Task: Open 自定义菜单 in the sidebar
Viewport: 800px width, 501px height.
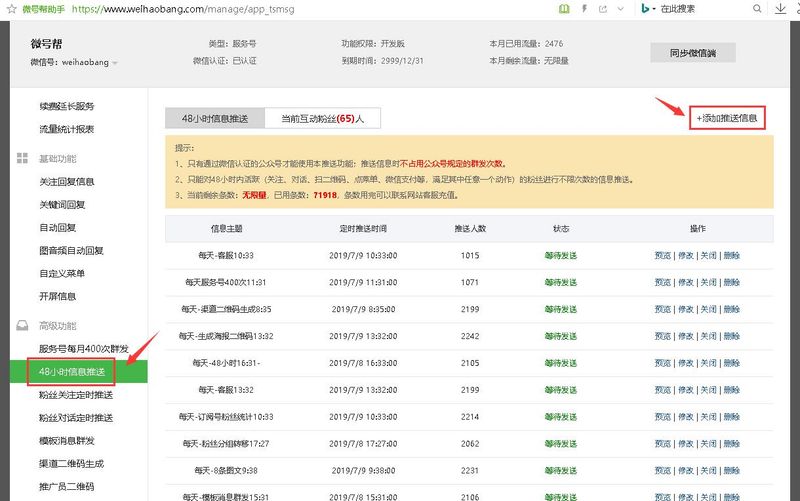Action: pos(62,273)
